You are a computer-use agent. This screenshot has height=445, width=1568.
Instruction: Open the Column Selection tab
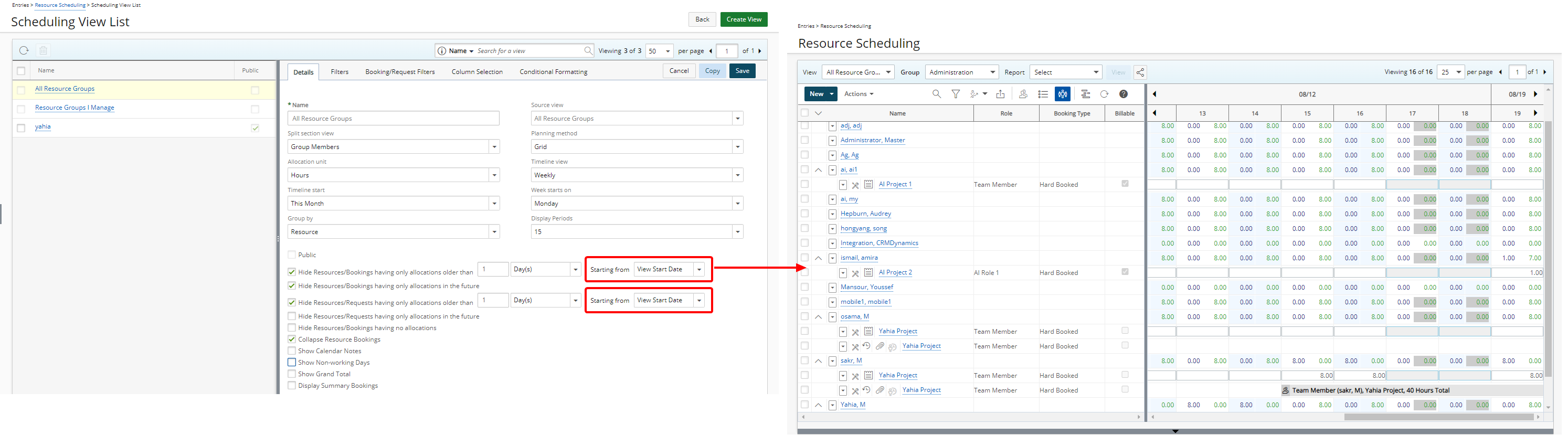(476, 72)
